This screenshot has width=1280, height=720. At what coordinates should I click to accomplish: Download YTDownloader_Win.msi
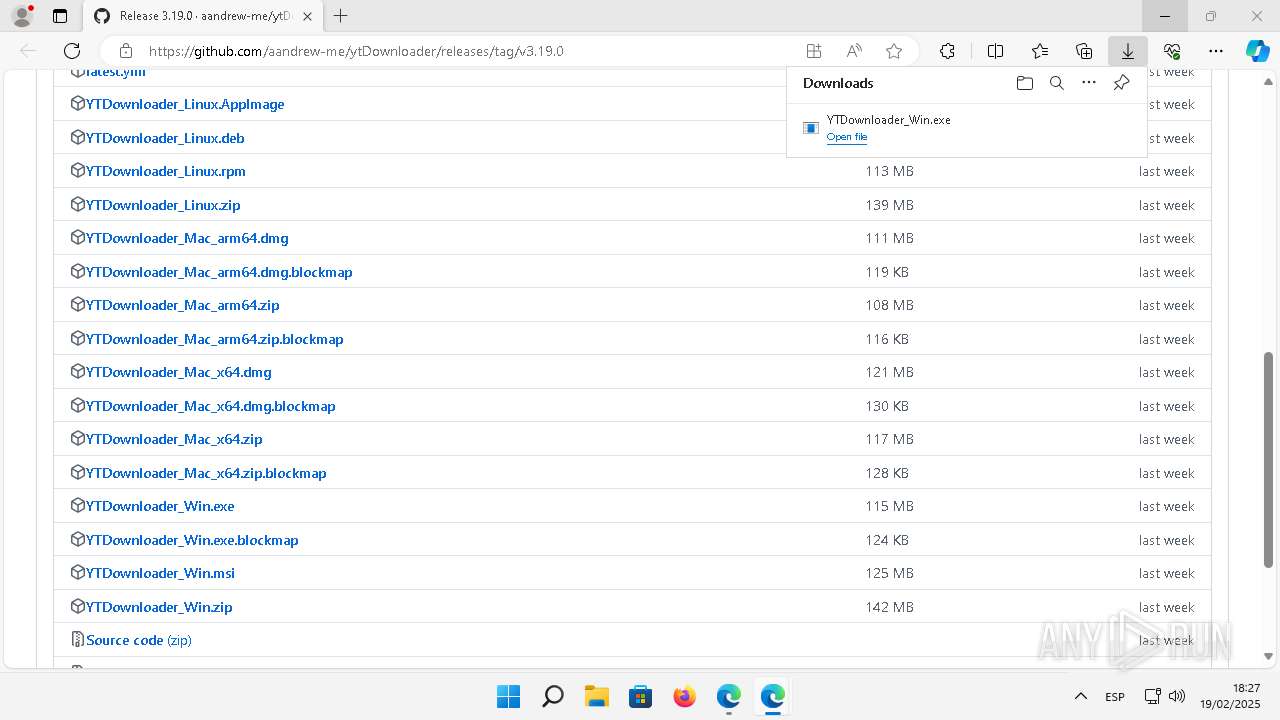(160, 573)
